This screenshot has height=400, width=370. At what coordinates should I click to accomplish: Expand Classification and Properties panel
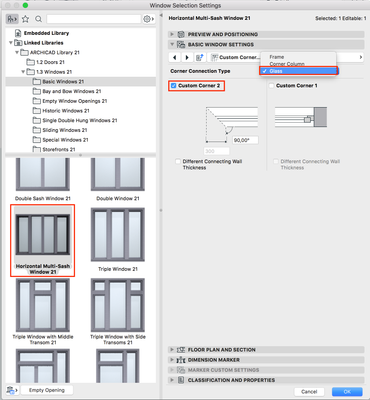[x=172, y=380]
